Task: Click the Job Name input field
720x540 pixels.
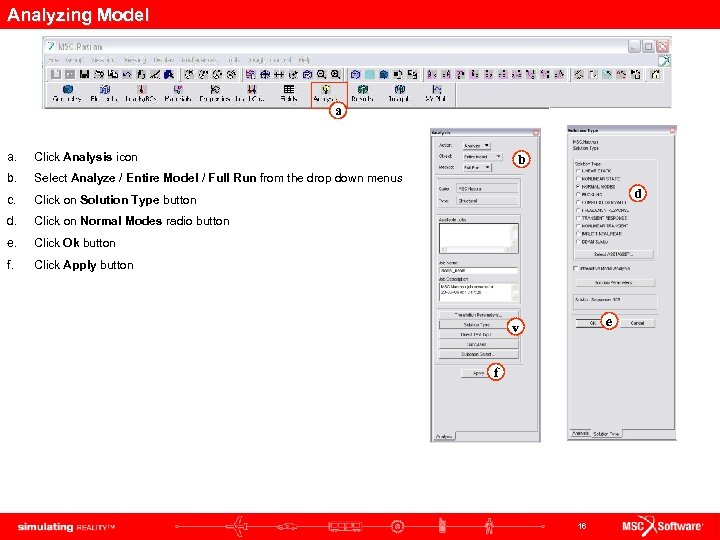Action: [x=478, y=271]
